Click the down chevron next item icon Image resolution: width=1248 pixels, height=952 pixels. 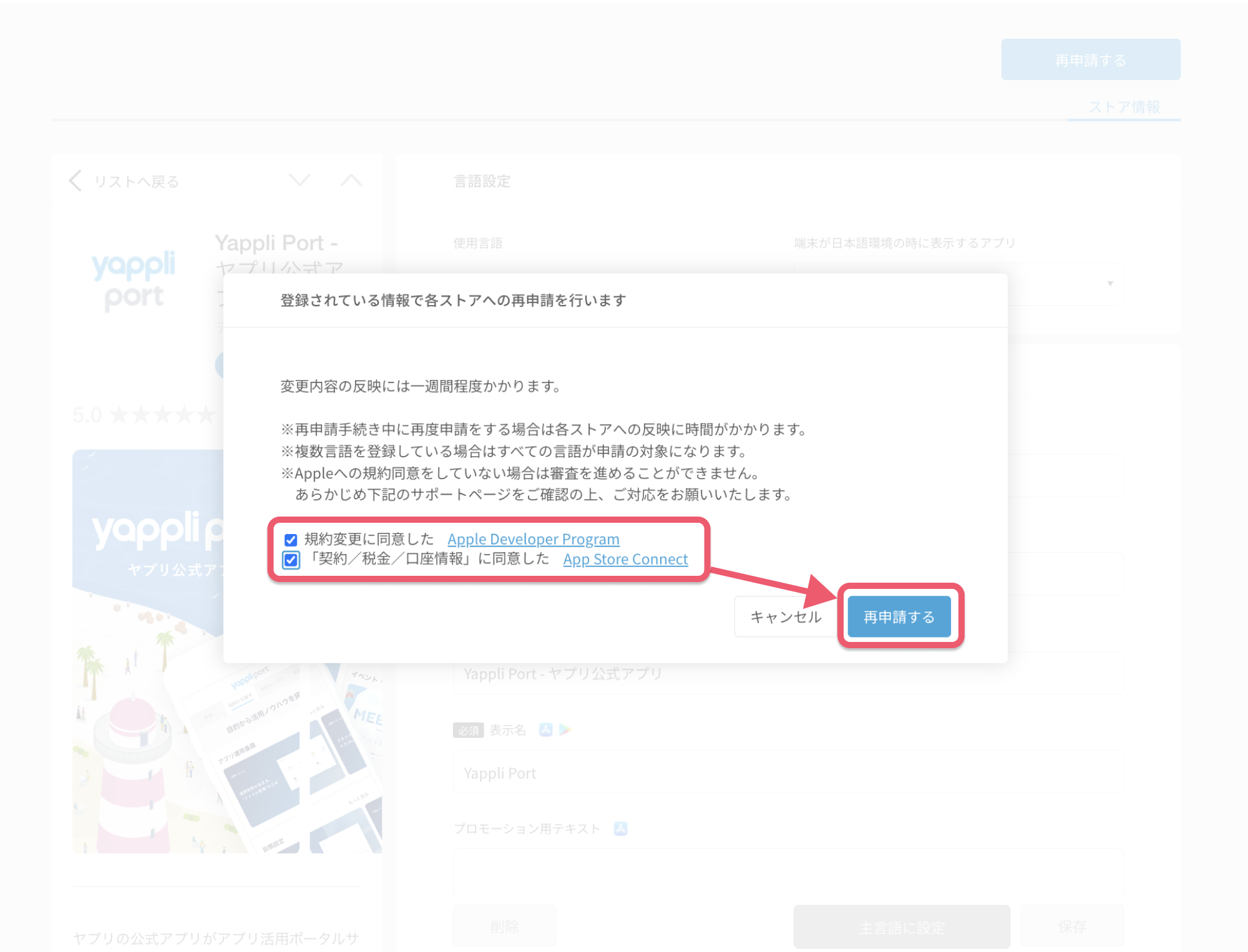click(x=300, y=180)
